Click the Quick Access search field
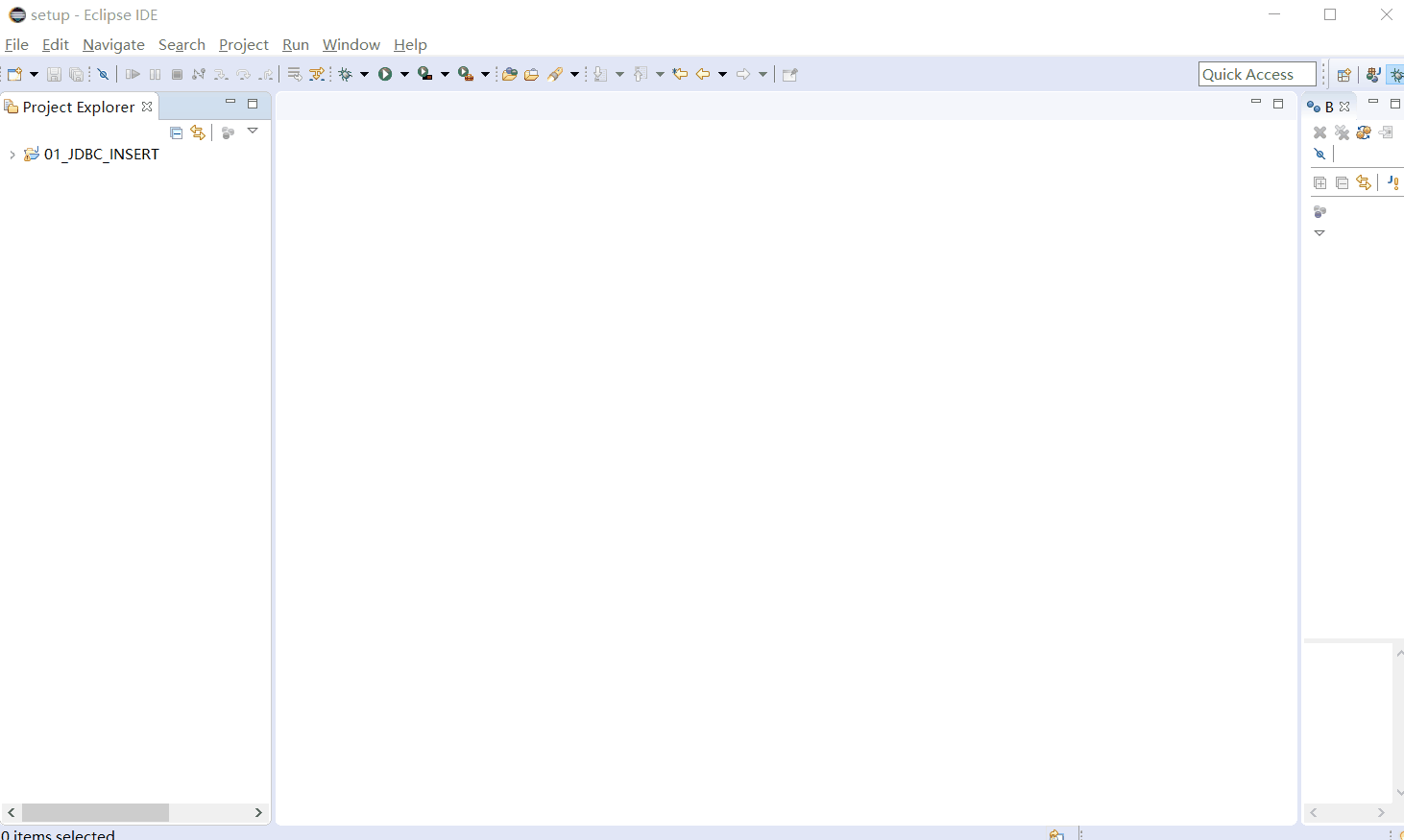This screenshot has width=1404, height=840. [1257, 74]
